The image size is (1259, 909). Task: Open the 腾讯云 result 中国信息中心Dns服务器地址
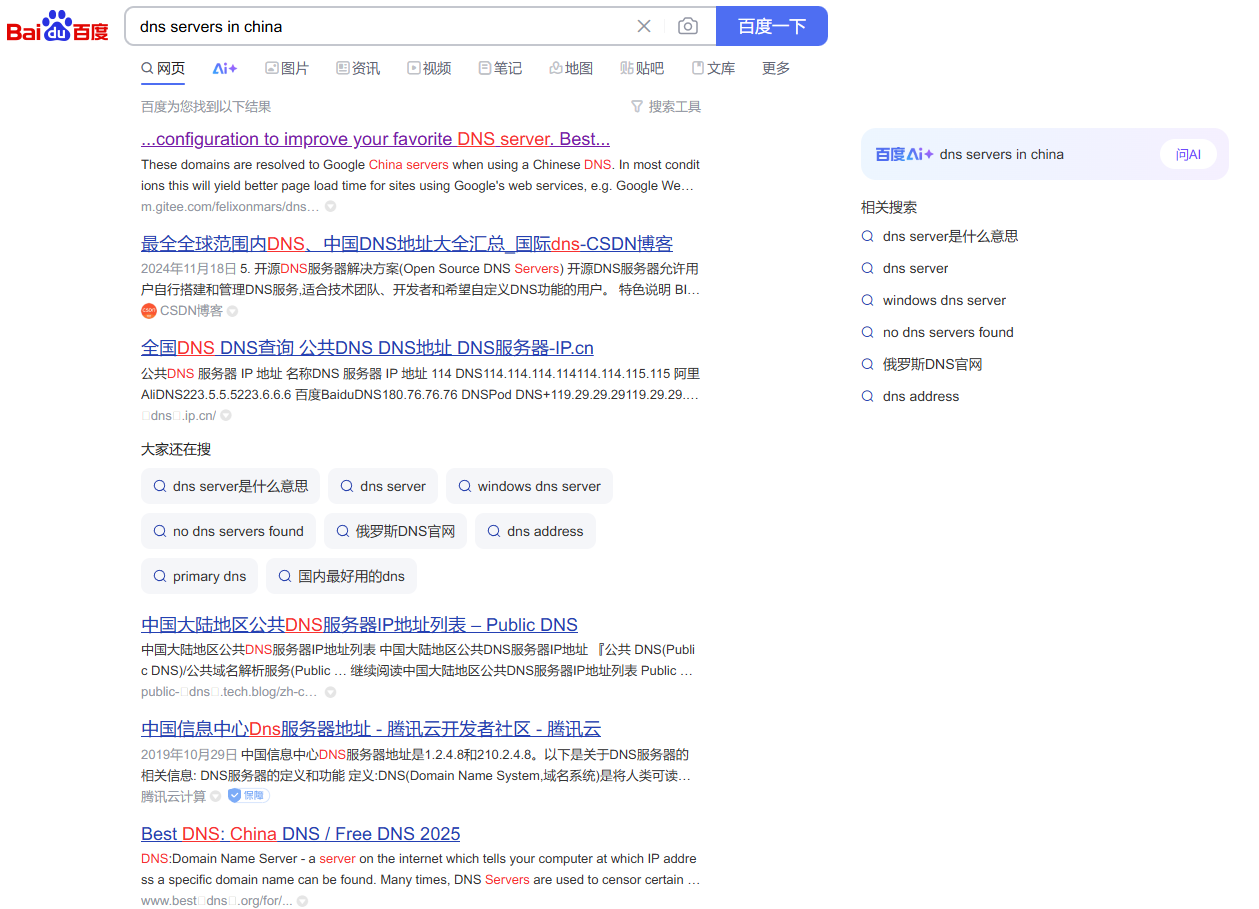[x=371, y=729]
